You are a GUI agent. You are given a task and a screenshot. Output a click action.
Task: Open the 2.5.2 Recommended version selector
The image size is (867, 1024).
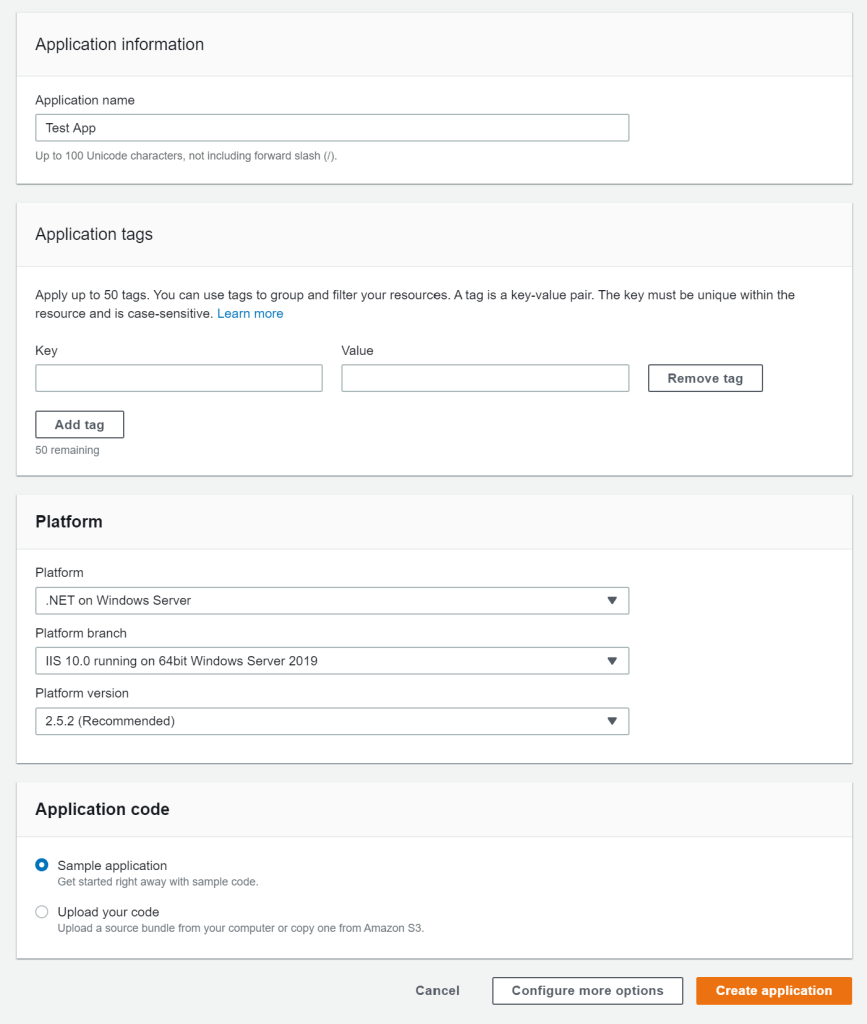coord(332,720)
